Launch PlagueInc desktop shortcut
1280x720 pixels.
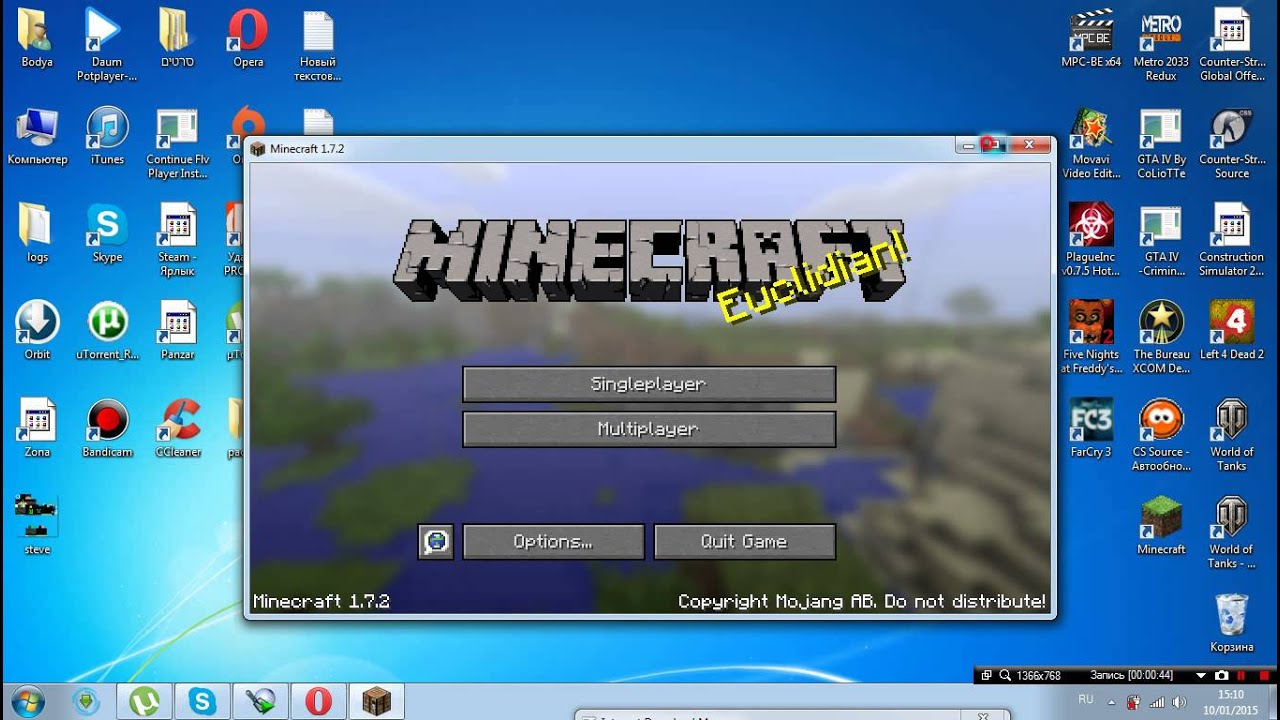point(1091,240)
